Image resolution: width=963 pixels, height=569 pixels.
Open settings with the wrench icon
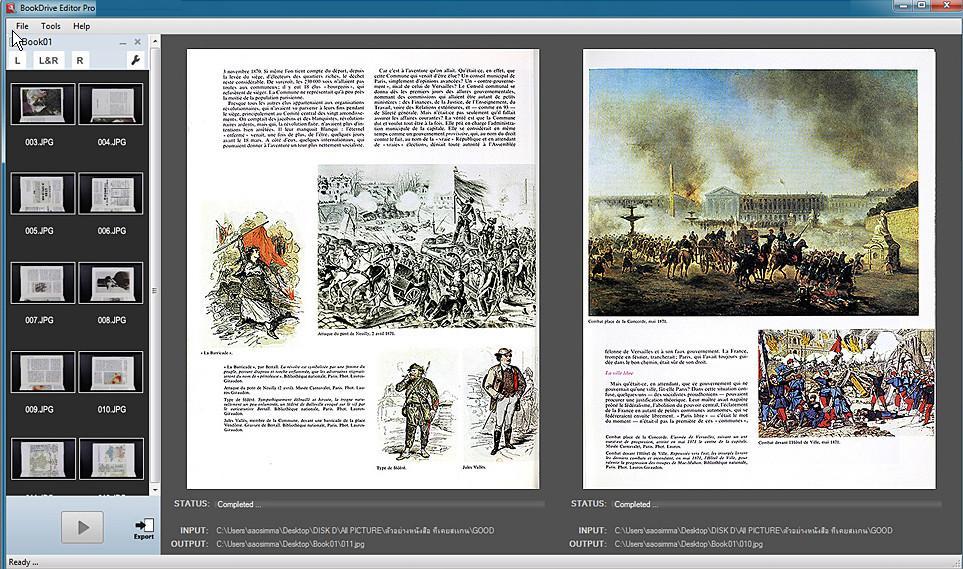coord(135,60)
